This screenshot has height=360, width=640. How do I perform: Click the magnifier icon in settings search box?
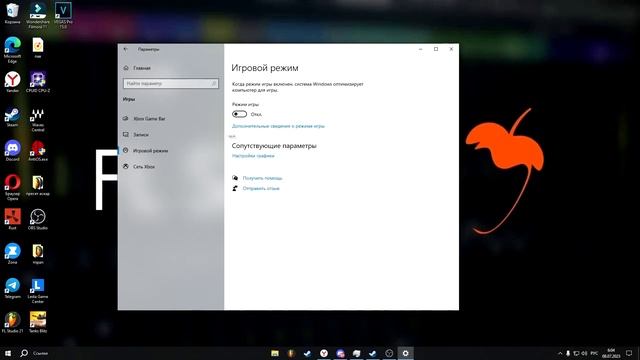pos(213,83)
